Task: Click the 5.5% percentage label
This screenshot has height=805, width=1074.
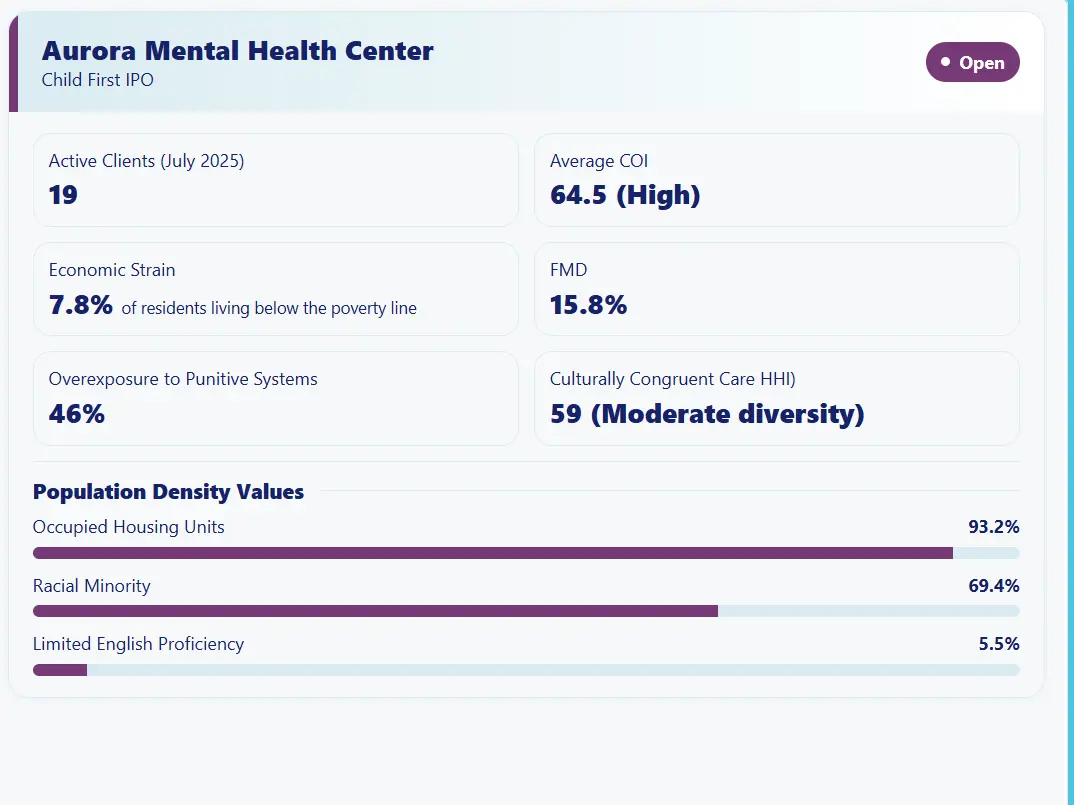Action: [x=998, y=643]
